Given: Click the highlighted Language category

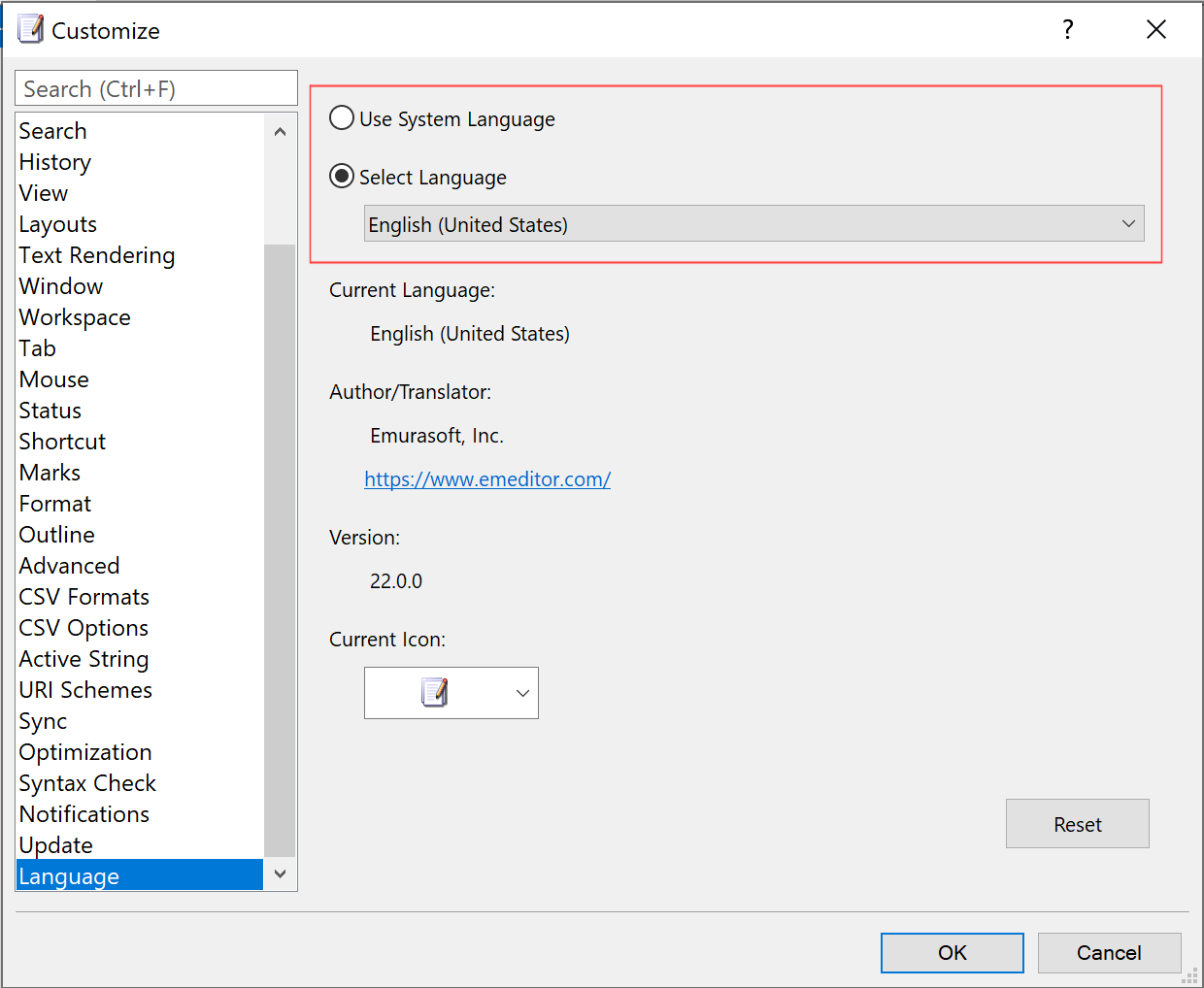Looking at the screenshot, I should click(x=140, y=875).
